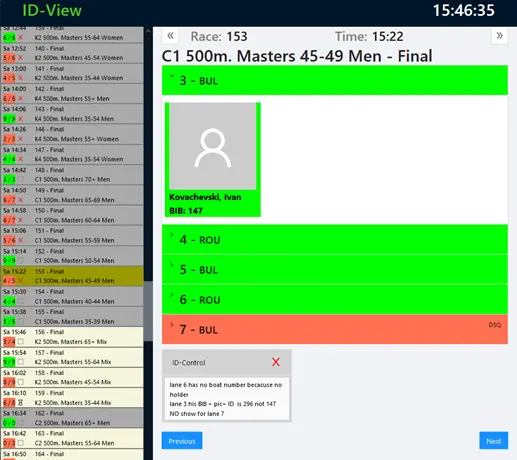Toggle checkbox on race 157 K2 55-64 Mix

click(20, 362)
